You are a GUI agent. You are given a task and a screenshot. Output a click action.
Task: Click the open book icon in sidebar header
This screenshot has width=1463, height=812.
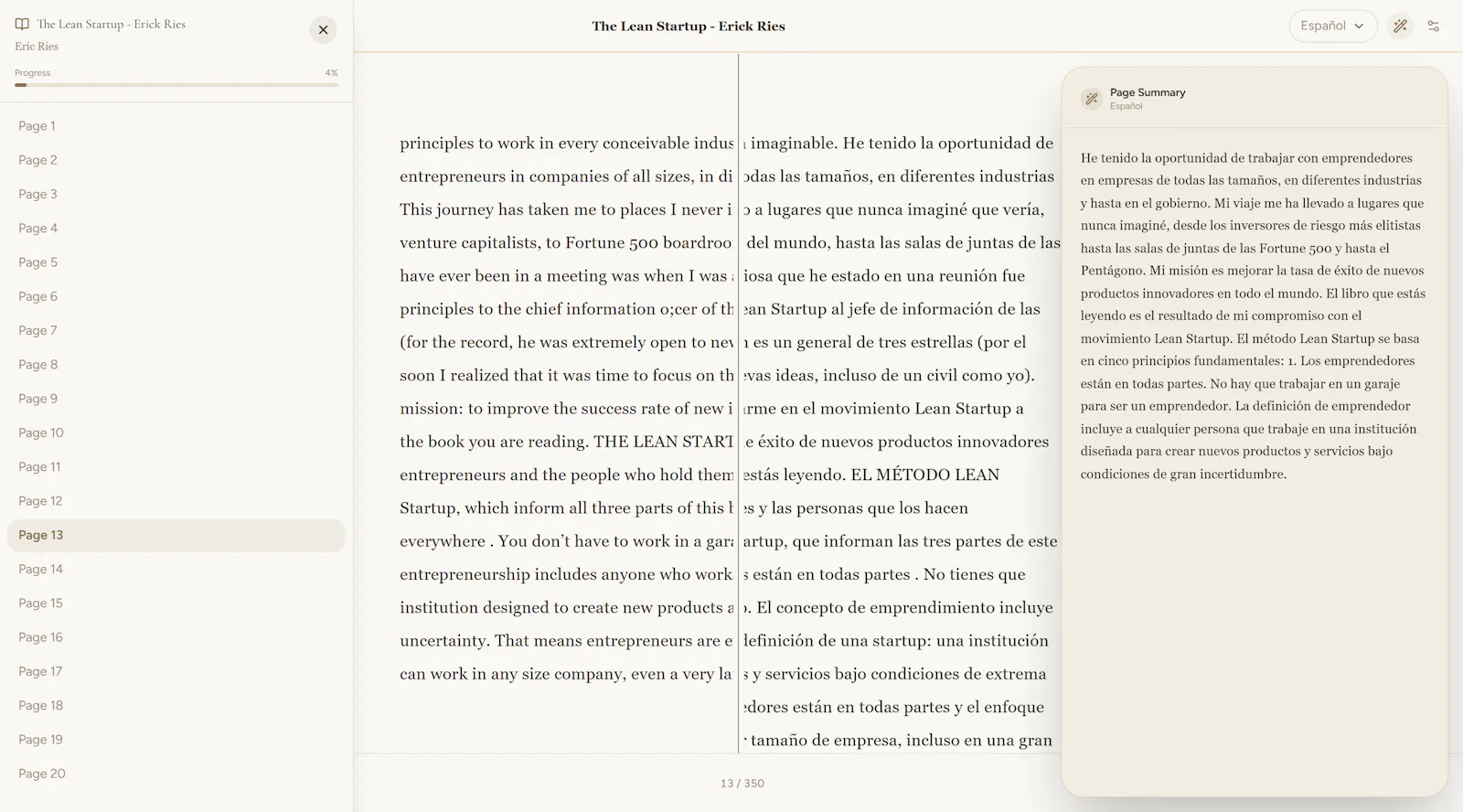coord(22,25)
